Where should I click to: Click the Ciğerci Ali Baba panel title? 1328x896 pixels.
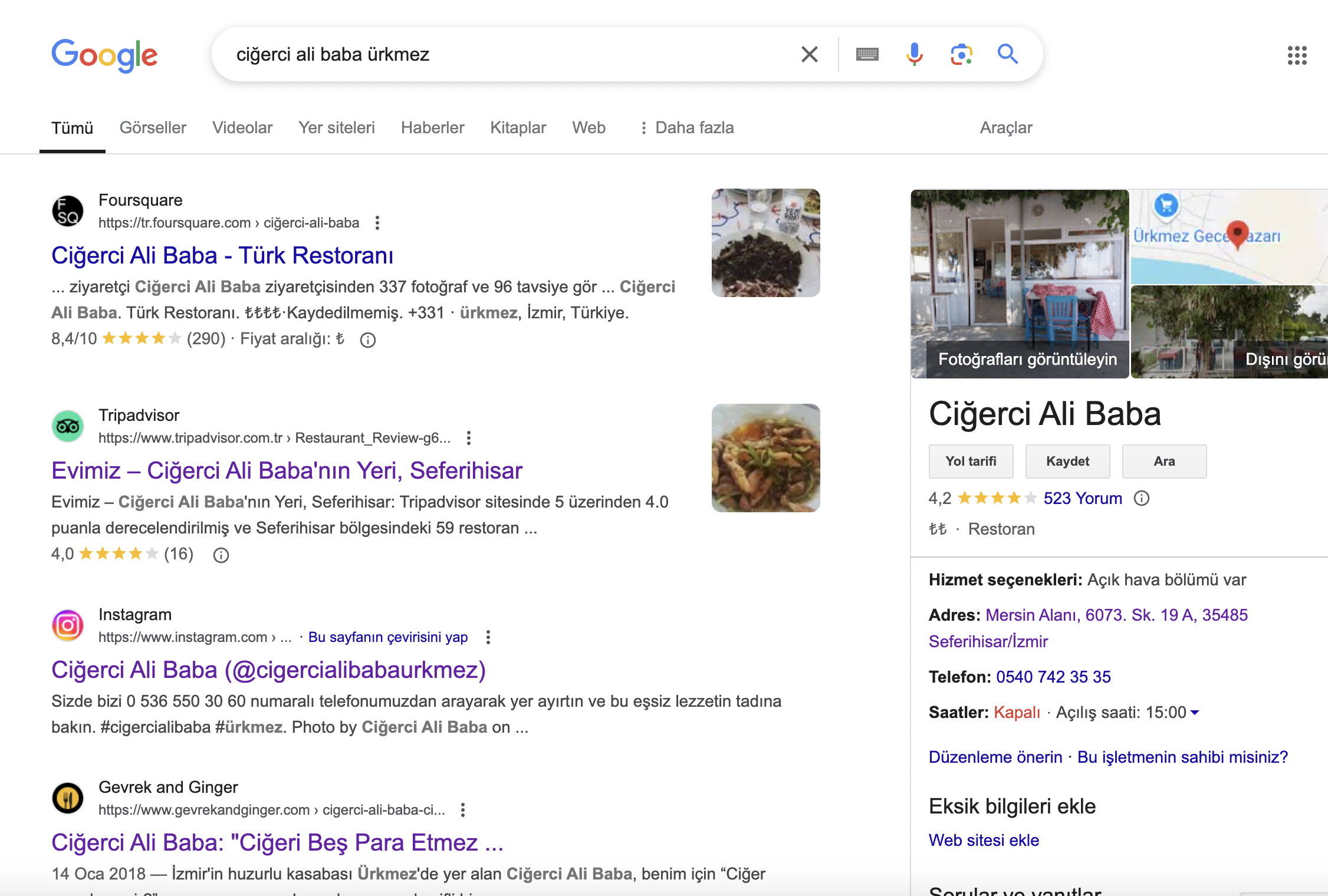tap(1044, 414)
